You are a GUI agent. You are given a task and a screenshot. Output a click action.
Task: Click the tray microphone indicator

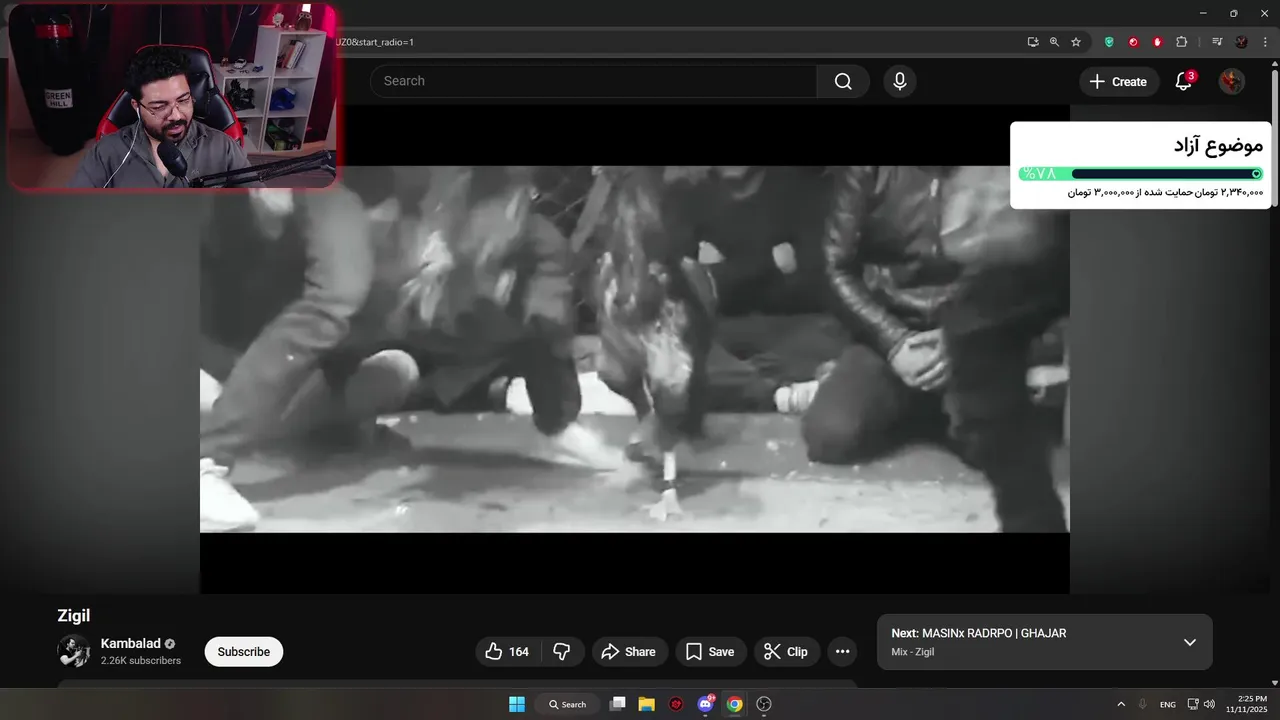[1143, 704]
